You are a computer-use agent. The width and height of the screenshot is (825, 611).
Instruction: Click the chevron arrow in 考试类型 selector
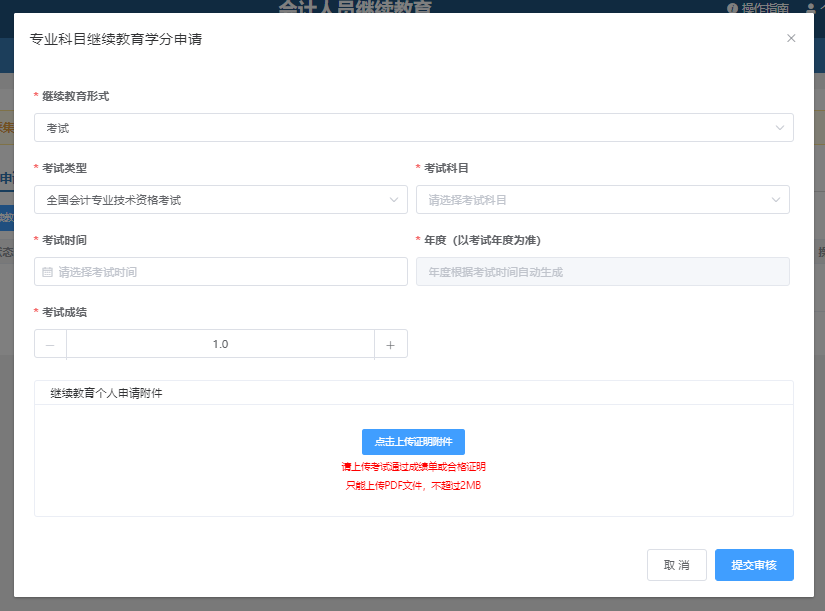coord(393,200)
